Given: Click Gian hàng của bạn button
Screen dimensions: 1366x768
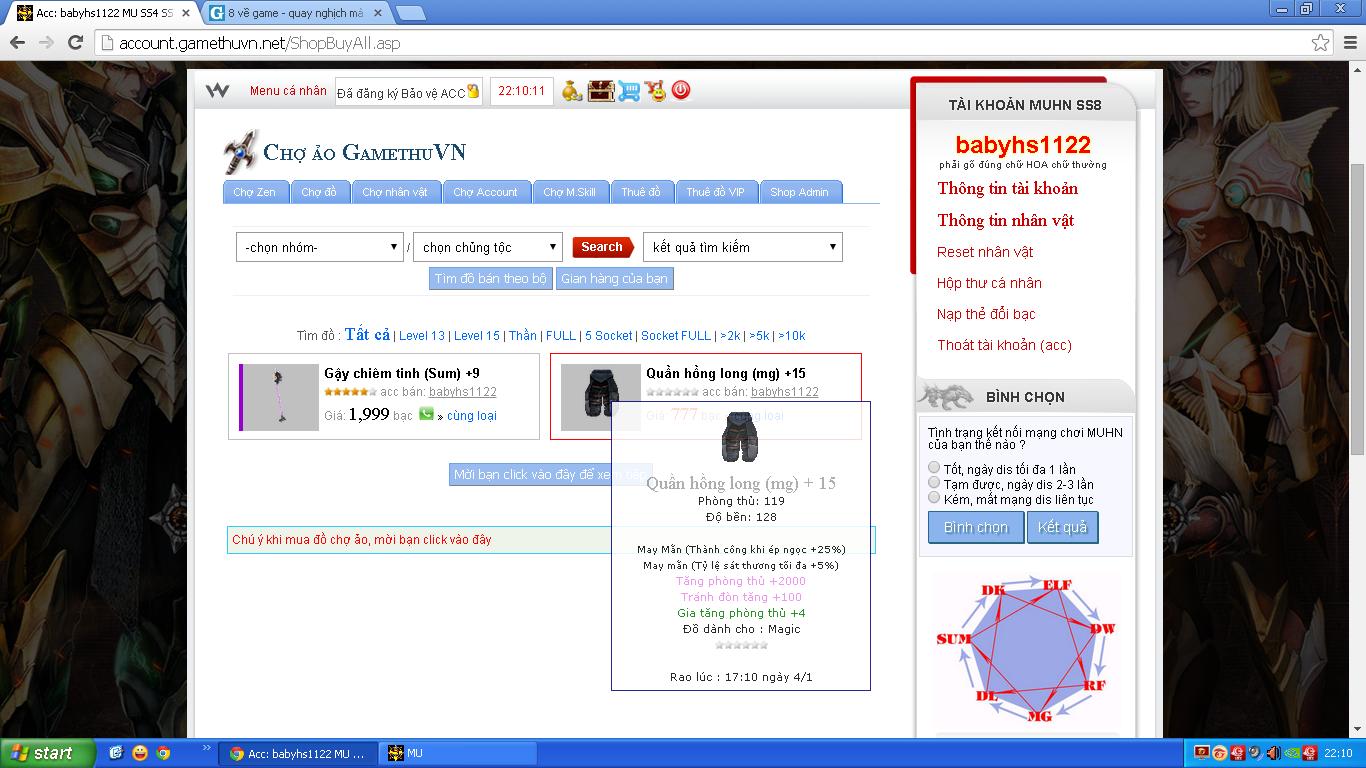Looking at the screenshot, I should coord(614,279).
